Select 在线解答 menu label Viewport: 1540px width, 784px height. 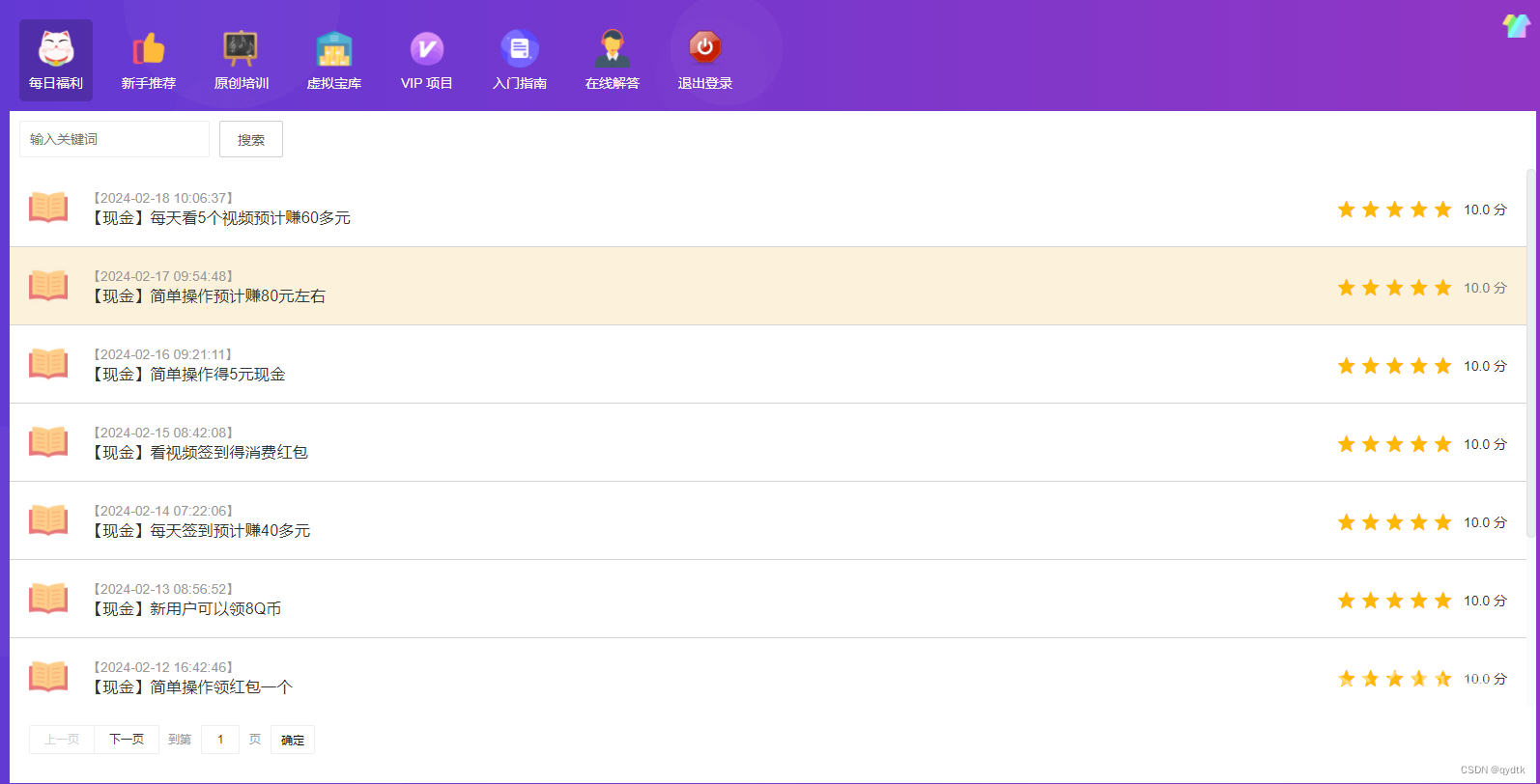613,83
